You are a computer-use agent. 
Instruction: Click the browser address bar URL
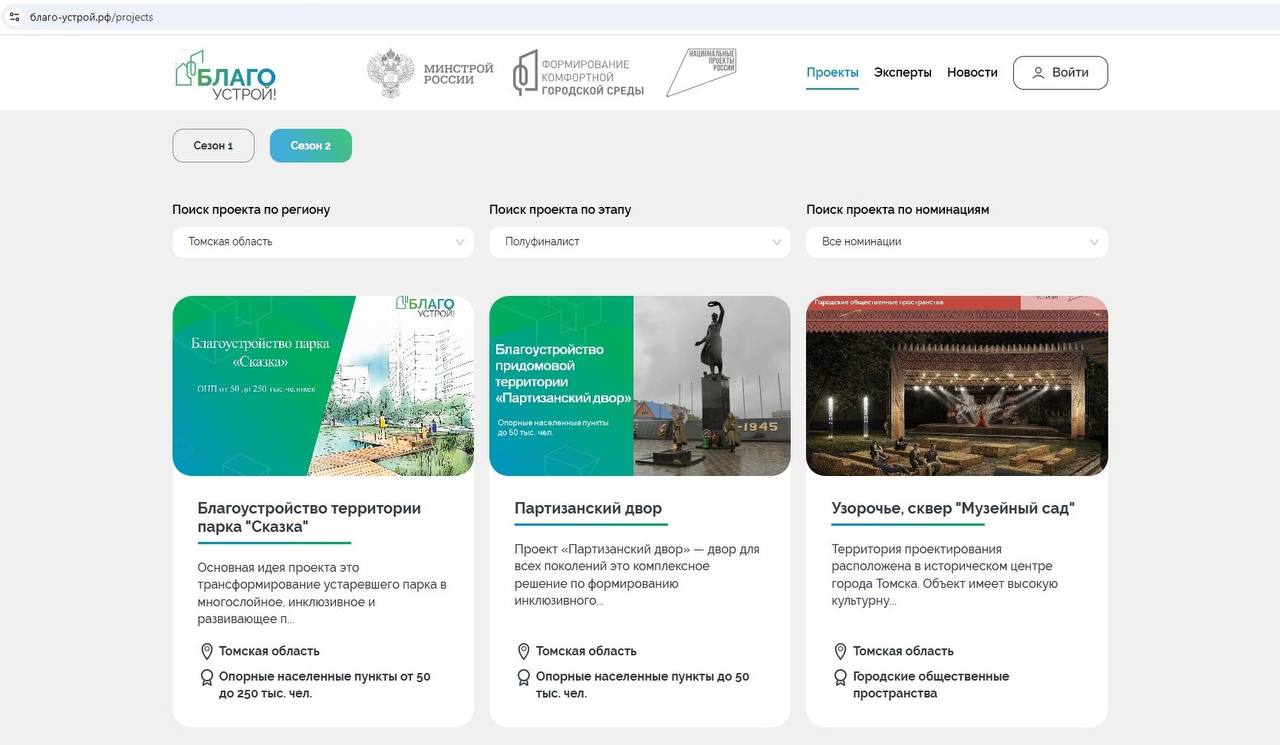tap(92, 17)
